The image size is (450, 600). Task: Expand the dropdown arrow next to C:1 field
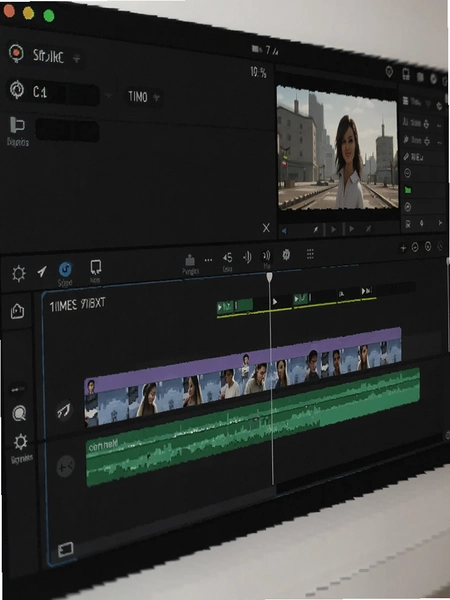[109, 95]
